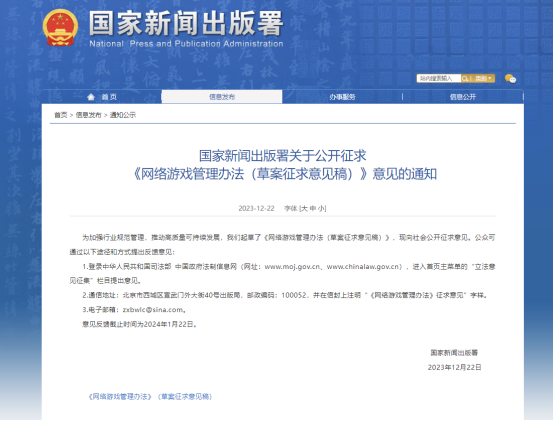Focus the 站内搜索 search input field
The width and height of the screenshot is (553, 421).
pos(439,78)
